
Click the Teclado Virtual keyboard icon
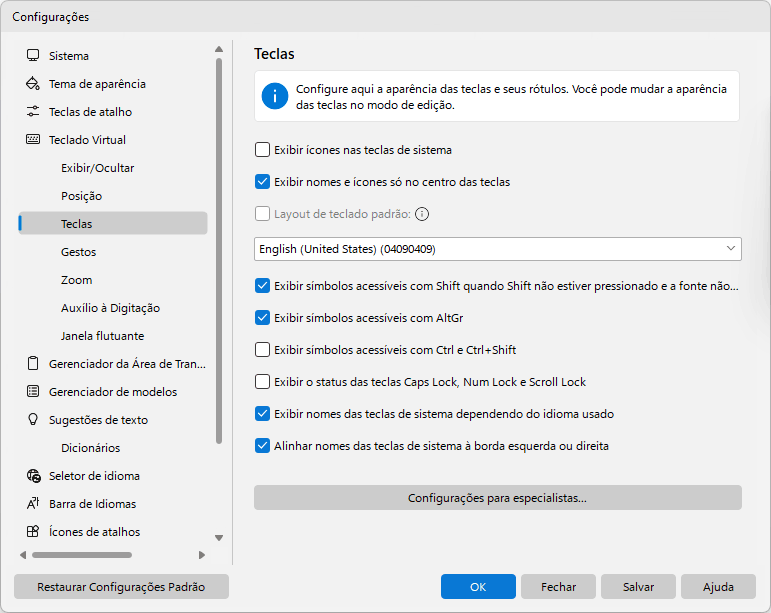[x=33, y=140]
